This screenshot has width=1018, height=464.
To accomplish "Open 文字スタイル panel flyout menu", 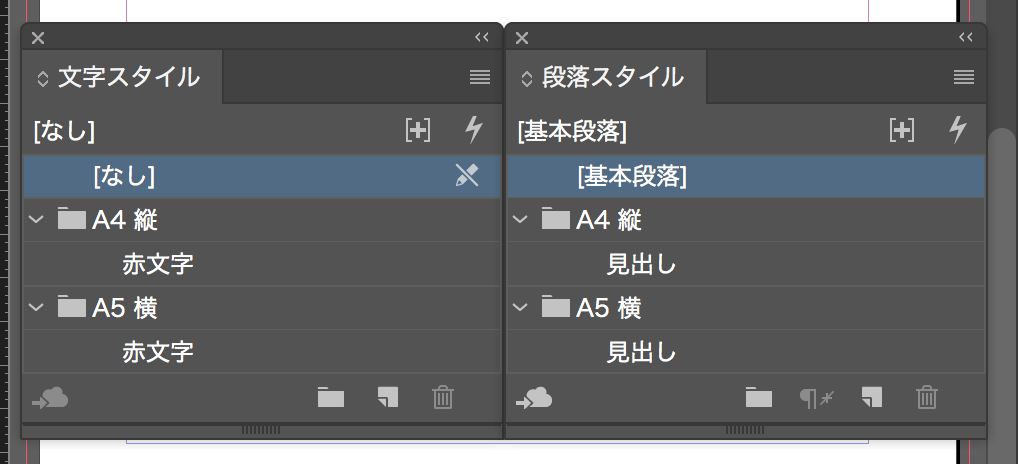I will (480, 78).
